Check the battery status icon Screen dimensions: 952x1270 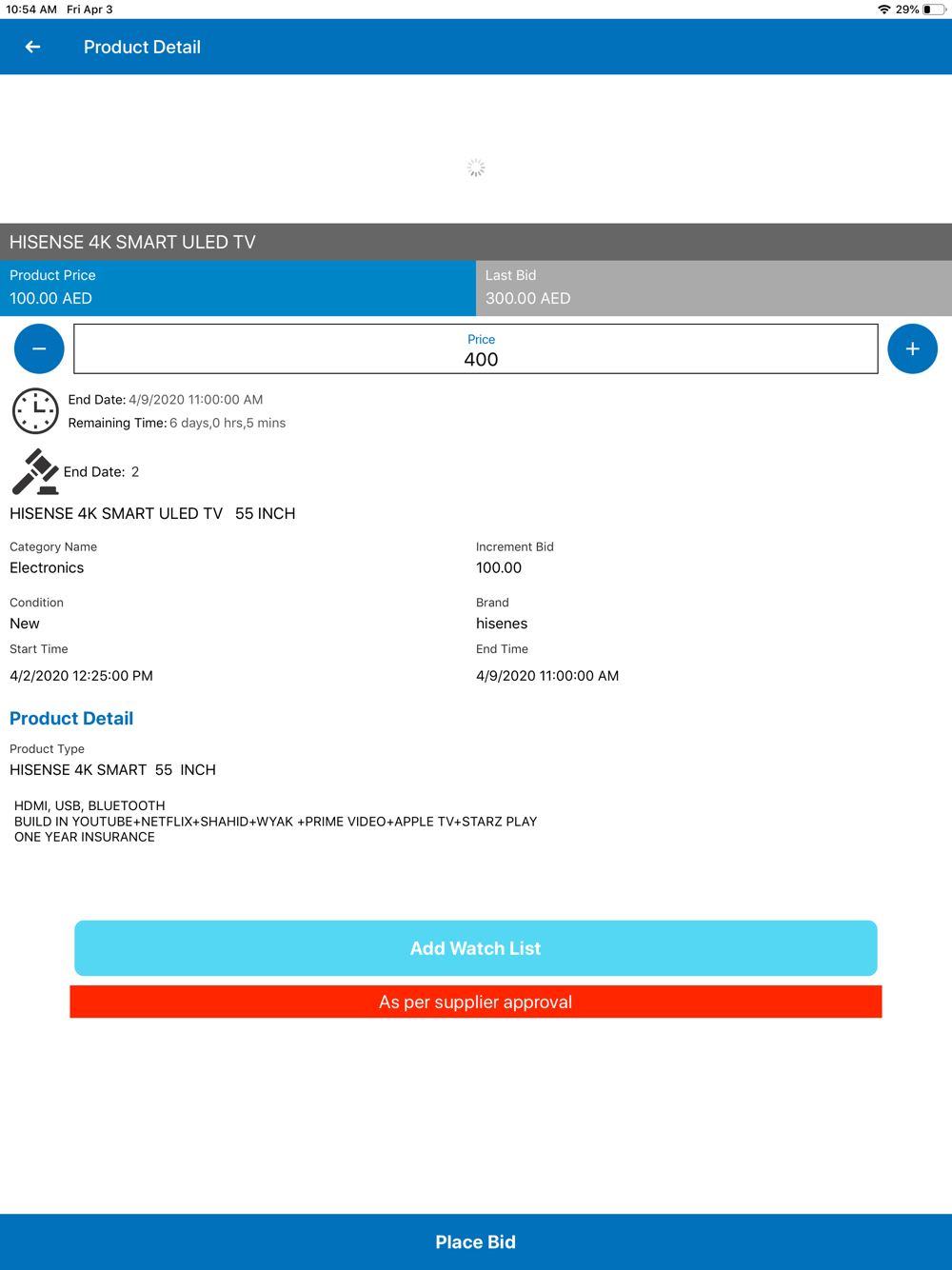click(x=934, y=10)
